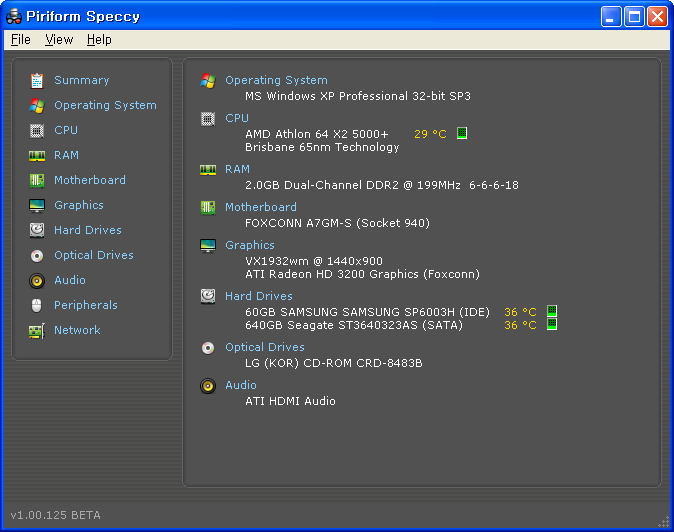Select Summary in the sidebar
The image size is (674, 532).
click(x=82, y=80)
